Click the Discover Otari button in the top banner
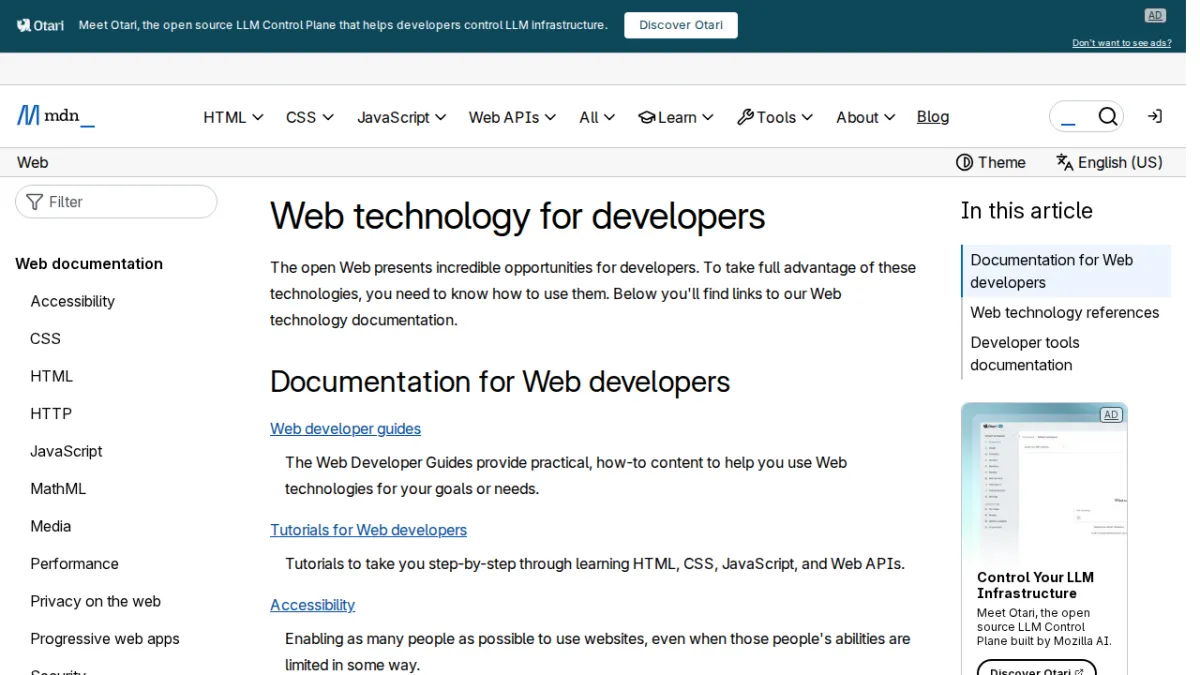 [681, 25]
